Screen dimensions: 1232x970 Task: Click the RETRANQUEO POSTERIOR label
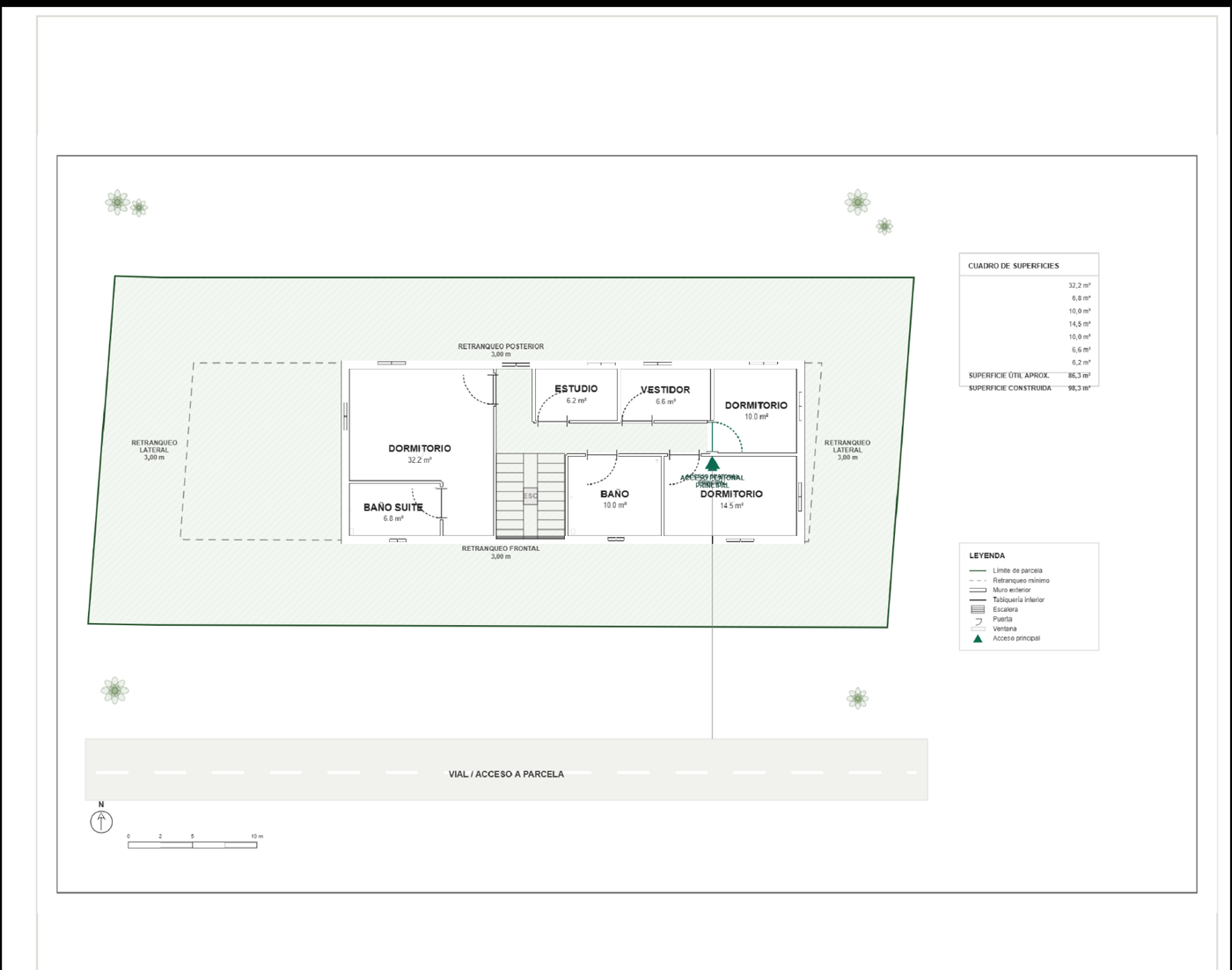(x=501, y=347)
